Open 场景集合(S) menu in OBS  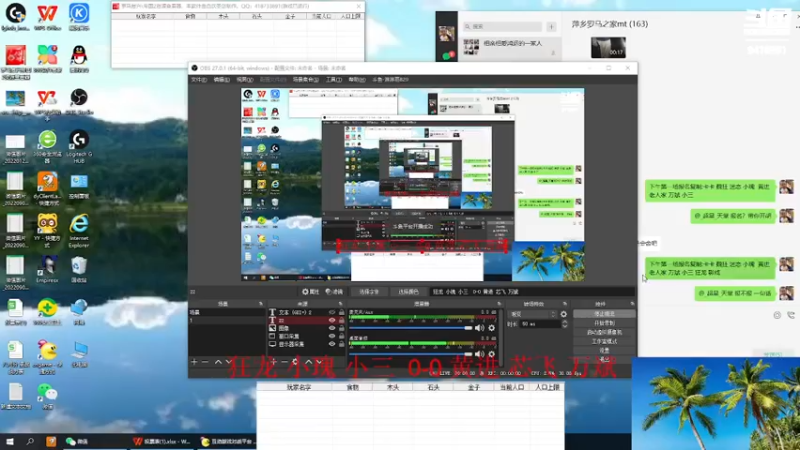point(306,80)
